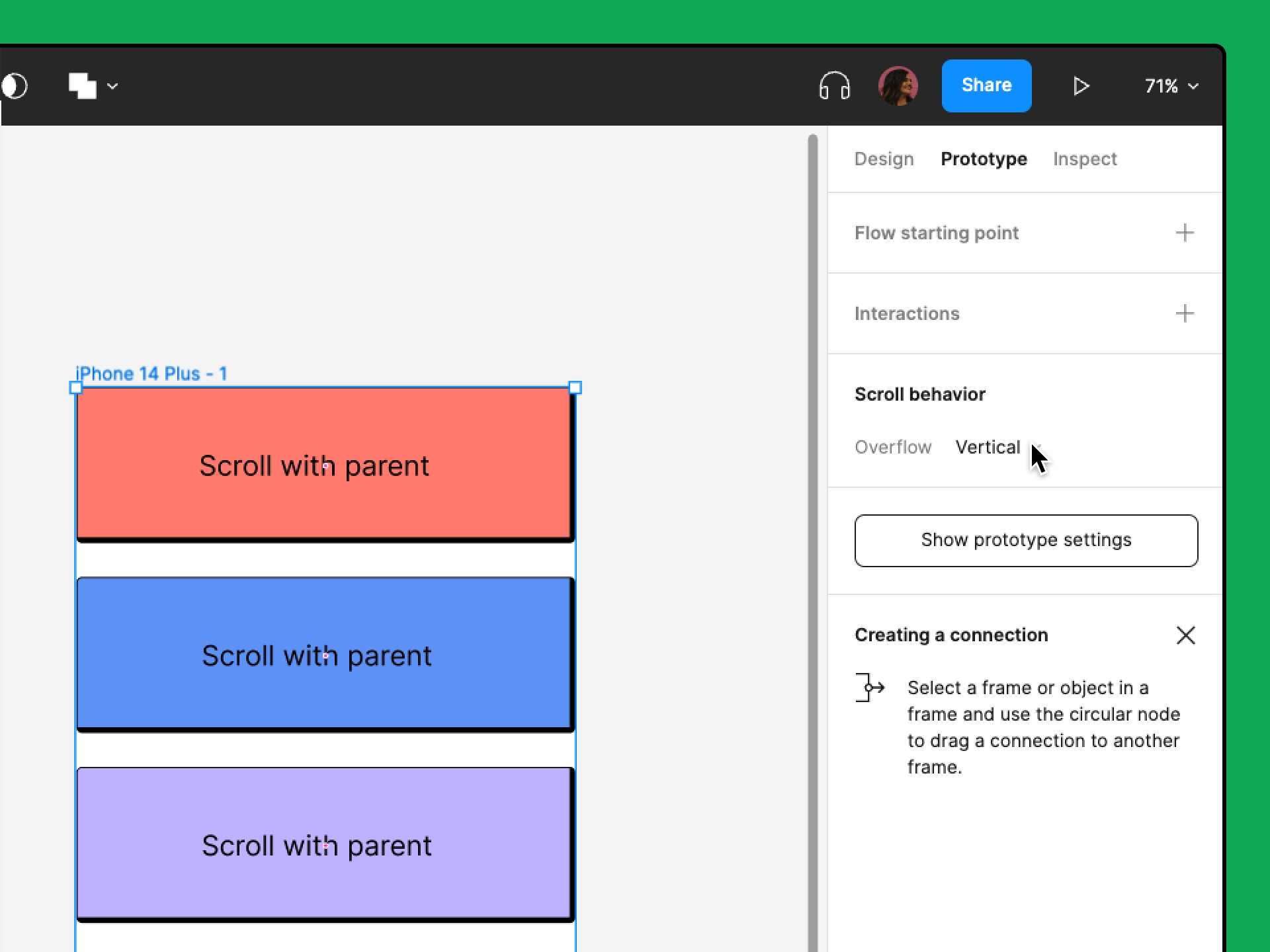Screen dimensions: 1270x952
Task: Click the canvas pages dropdown arrow
Action: coord(114,86)
